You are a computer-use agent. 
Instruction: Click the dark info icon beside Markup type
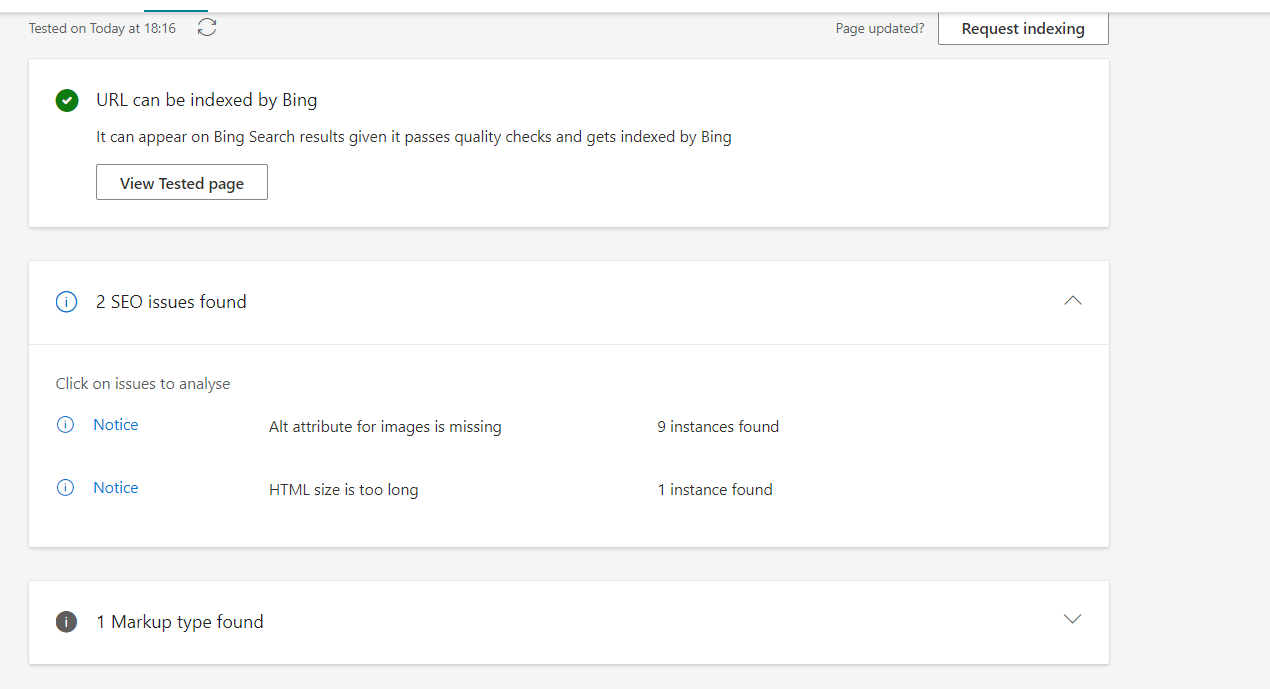point(66,622)
